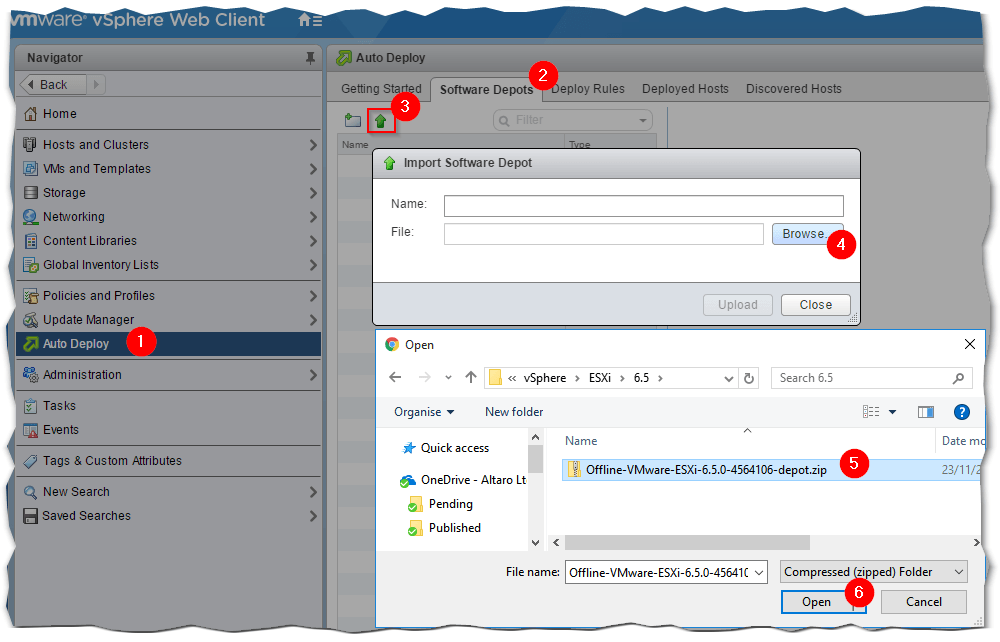
Task: Expand the Networking chevron
Action: tap(313, 217)
